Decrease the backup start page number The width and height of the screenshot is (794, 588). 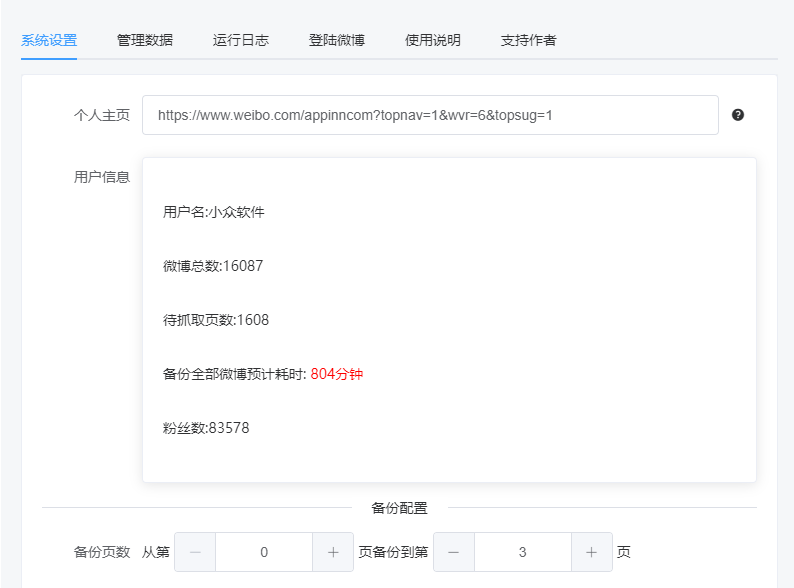click(x=195, y=552)
